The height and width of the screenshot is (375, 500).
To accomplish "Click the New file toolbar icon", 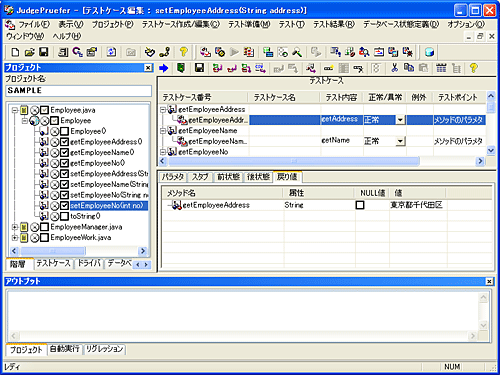I will tap(15, 52).
